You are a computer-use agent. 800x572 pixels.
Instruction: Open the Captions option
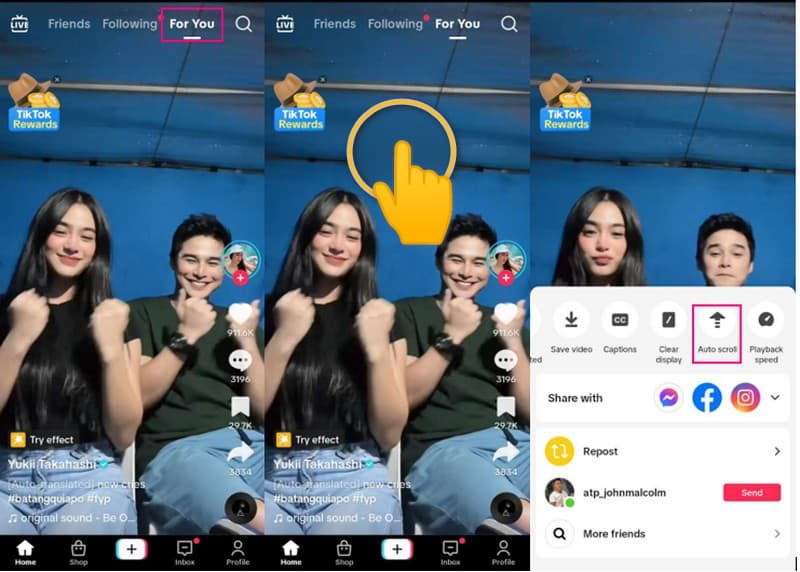pyautogui.click(x=620, y=320)
